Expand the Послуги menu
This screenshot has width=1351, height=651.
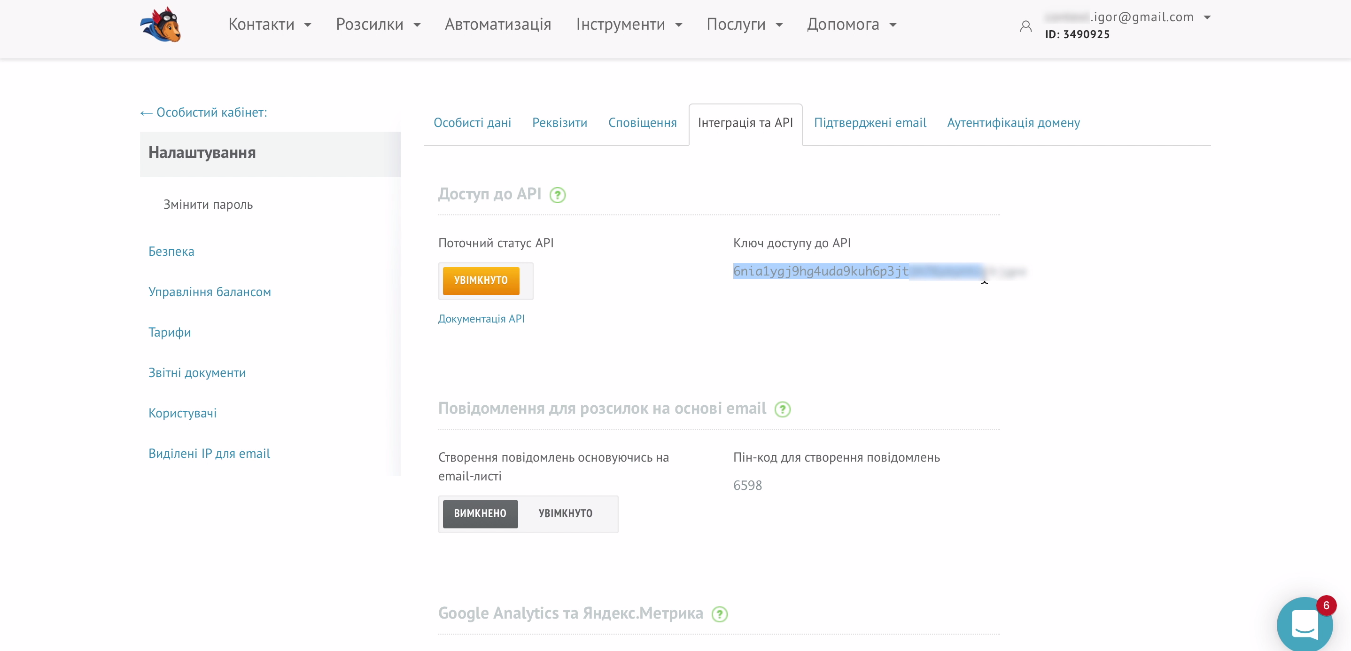744,25
